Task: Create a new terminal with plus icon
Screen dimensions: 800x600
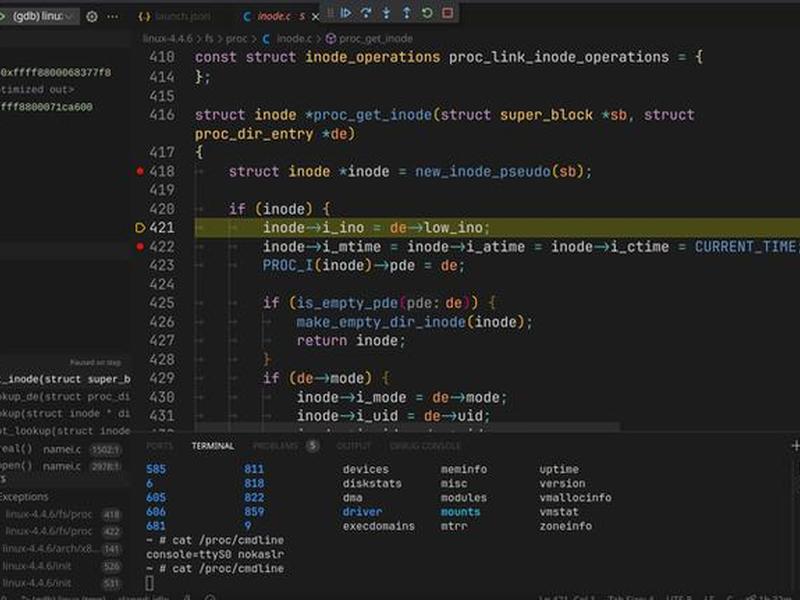Action: (795, 446)
